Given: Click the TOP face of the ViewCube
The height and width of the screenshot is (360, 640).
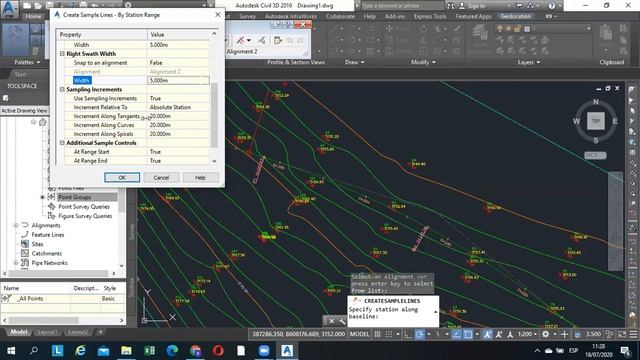Looking at the screenshot, I should coord(596,121).
